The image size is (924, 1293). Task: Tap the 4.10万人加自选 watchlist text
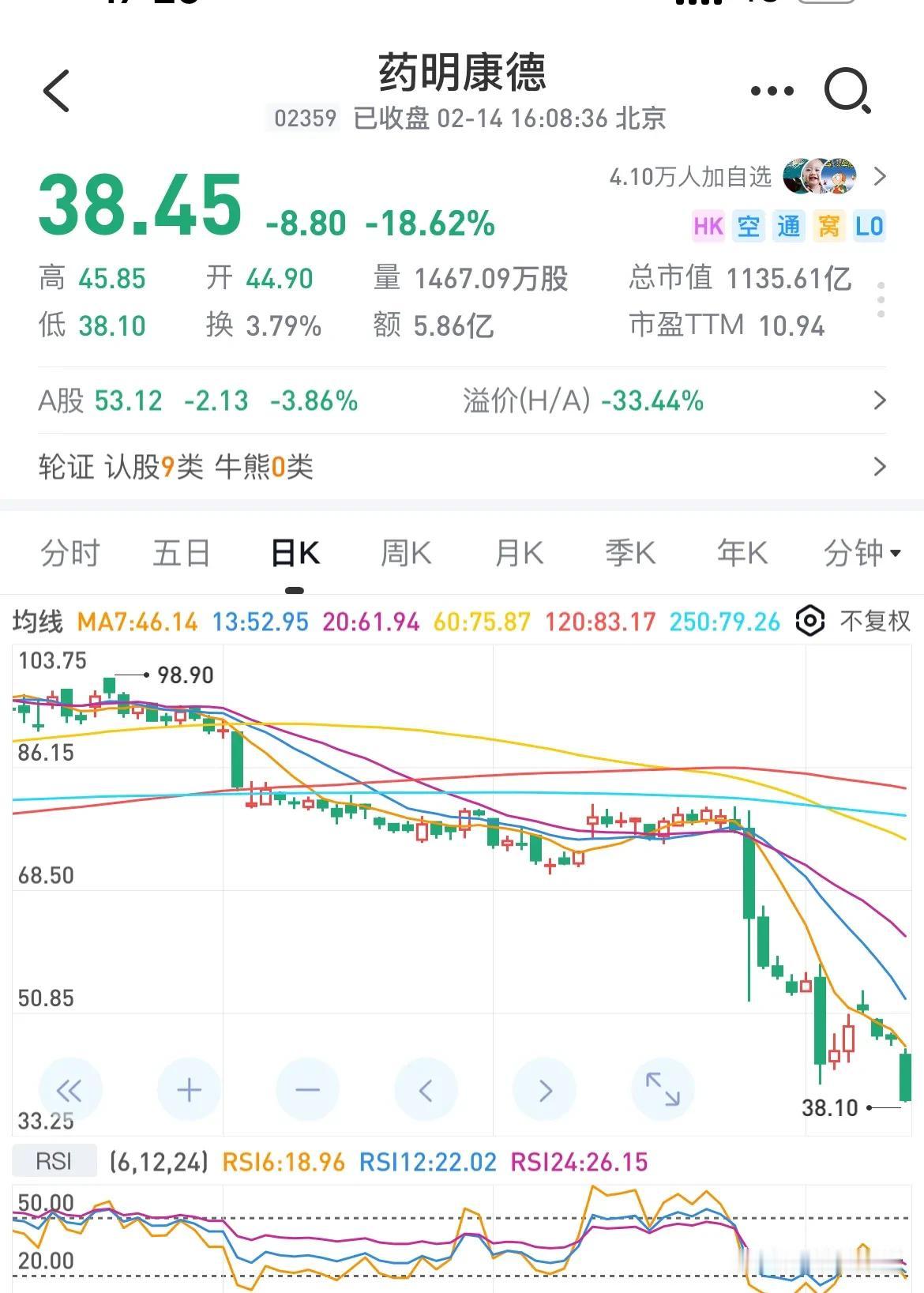[690, 176]
